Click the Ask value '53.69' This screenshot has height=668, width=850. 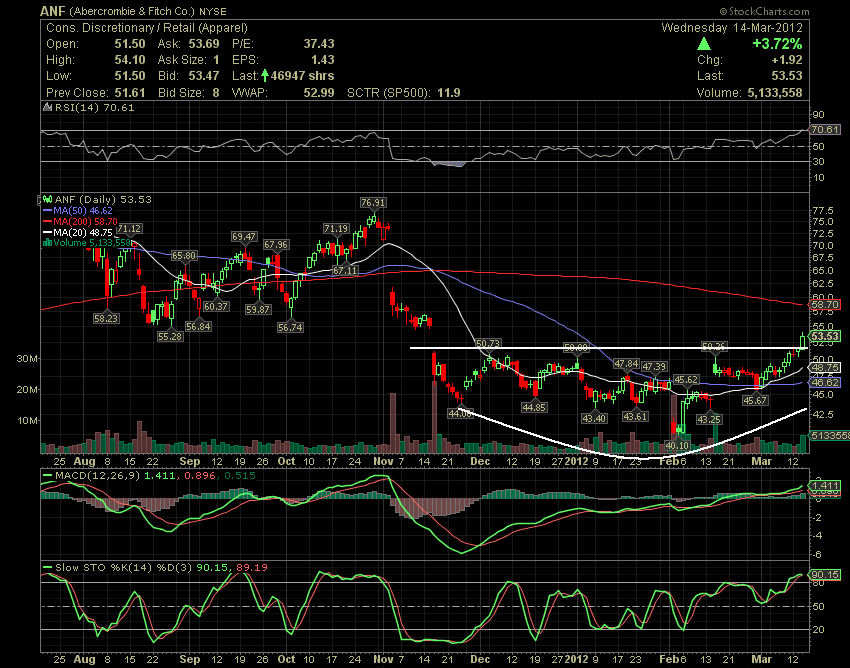click(x=204, y=43)
